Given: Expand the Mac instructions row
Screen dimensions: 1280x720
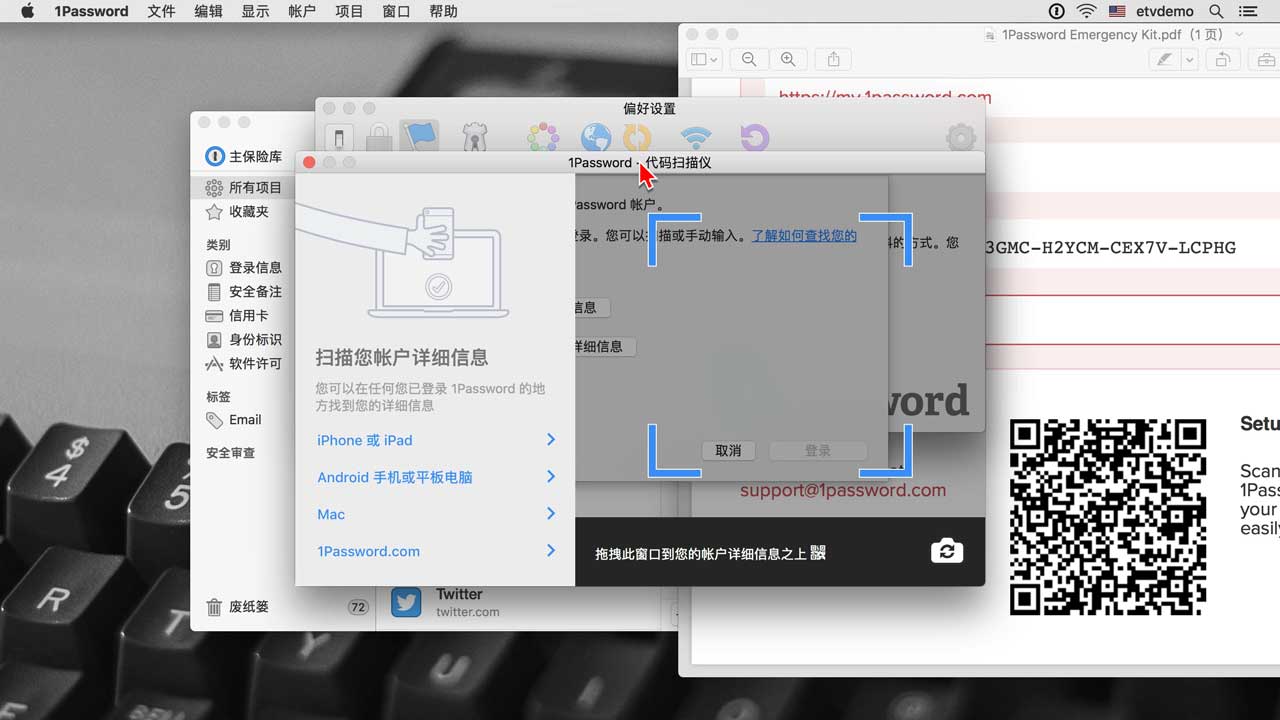Looking at the screenshot, I should [x=435, y=514].
